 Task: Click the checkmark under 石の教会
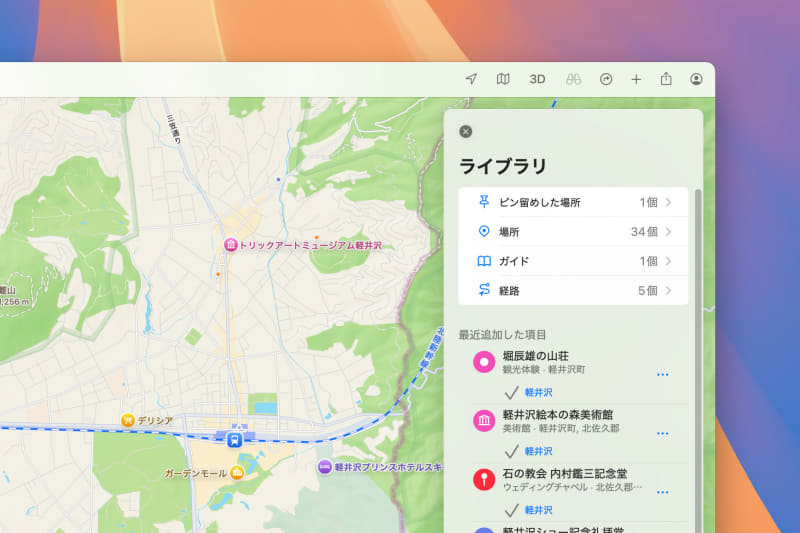[x=511, y=510]
